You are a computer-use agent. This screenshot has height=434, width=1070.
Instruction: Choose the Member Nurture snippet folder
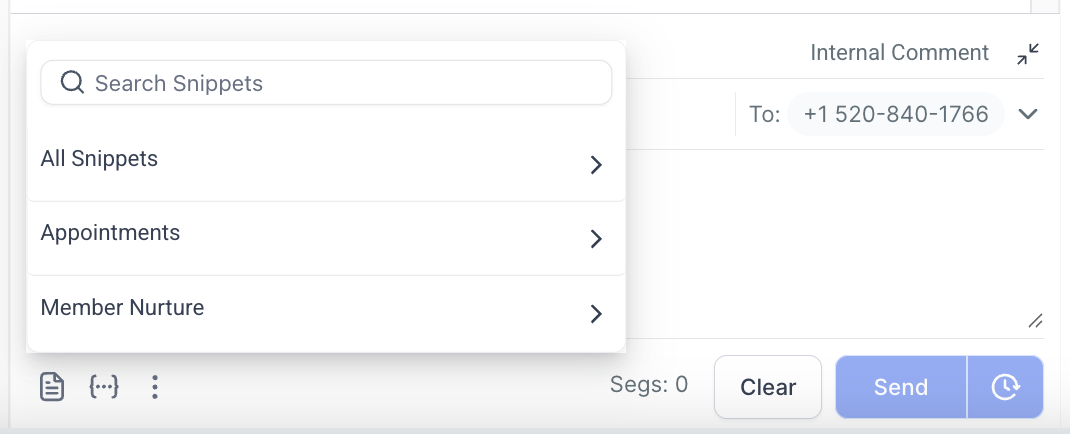pyautogui.click(x=122, y=307)
